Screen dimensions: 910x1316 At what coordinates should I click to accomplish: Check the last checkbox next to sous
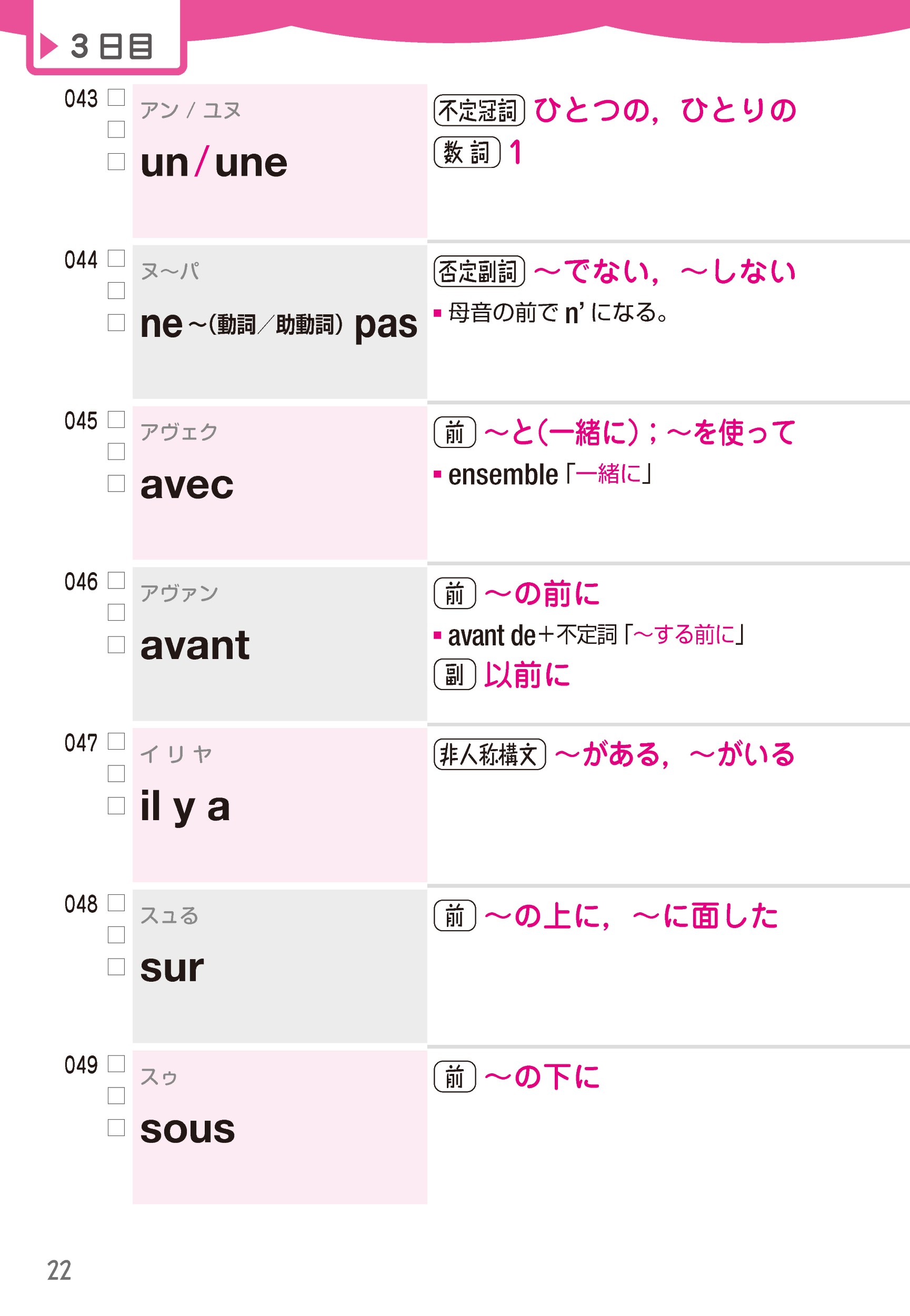click(x=116, y=1127)
